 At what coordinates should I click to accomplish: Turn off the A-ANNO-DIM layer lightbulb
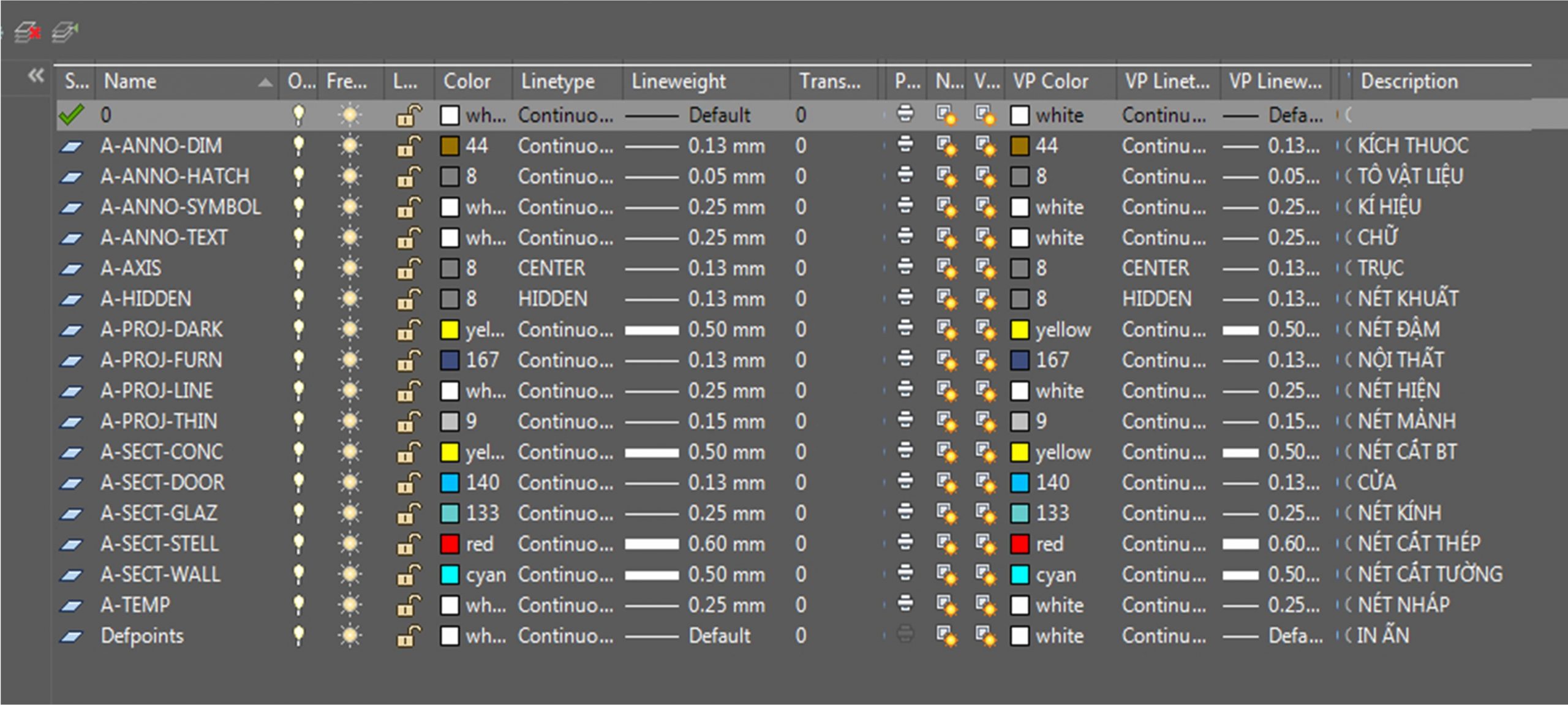tap(298, 146)
